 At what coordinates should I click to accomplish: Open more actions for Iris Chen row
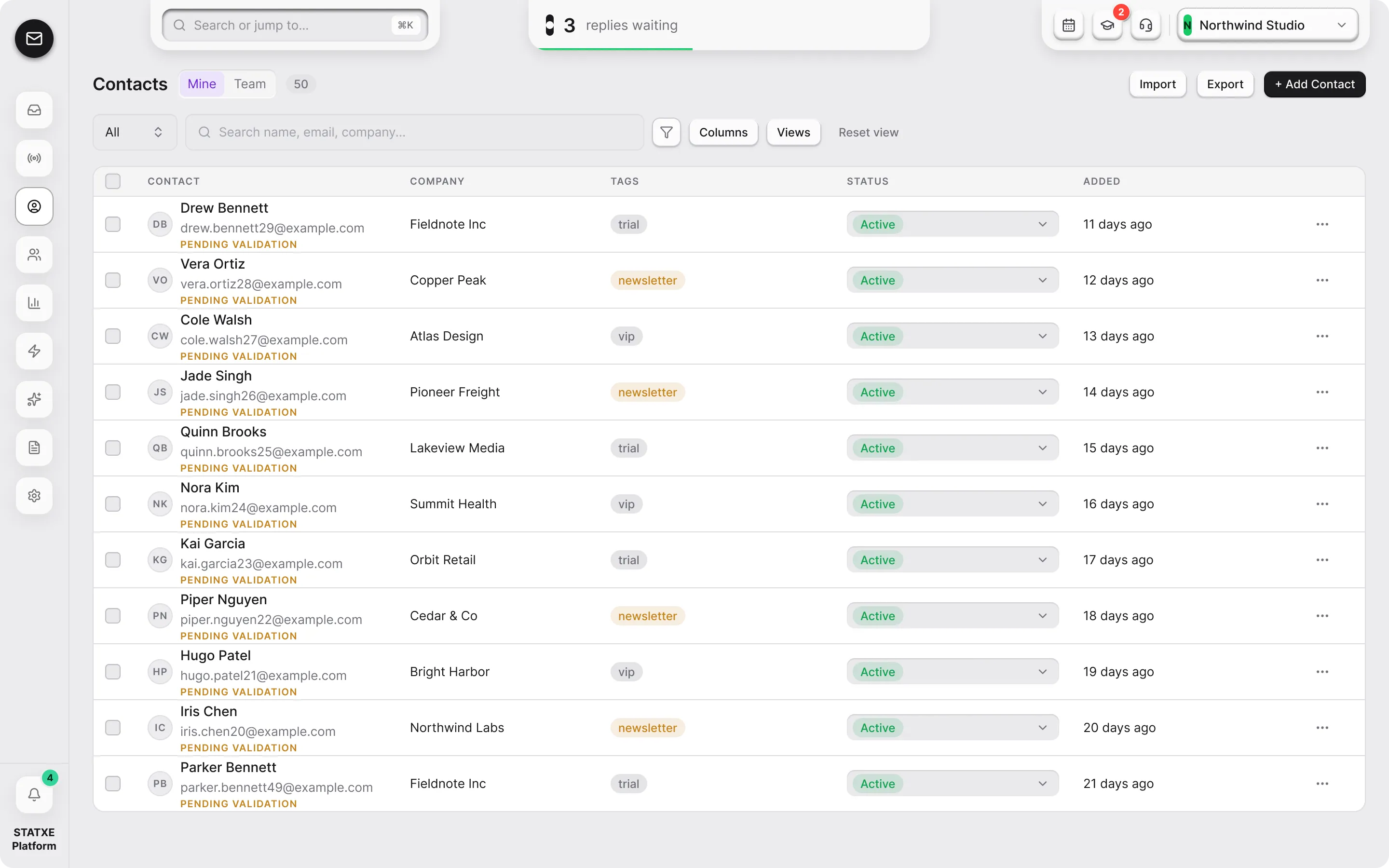pyautogui.click(x=1322, y=728)
